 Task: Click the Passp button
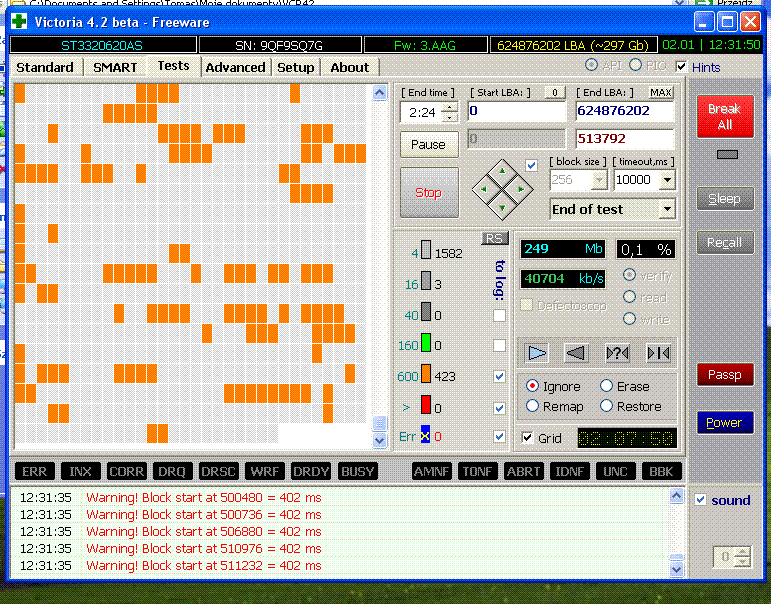725,375
